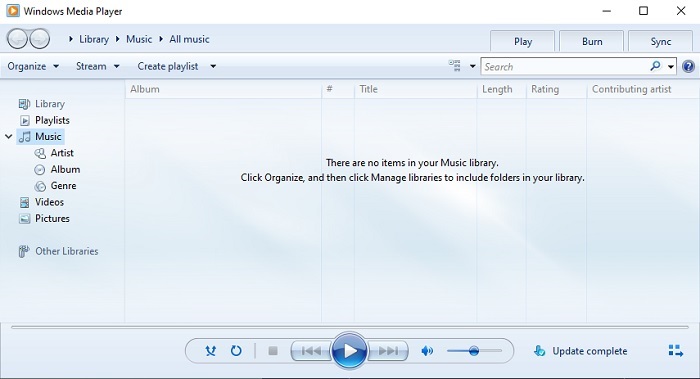Switch to the Burn tab
The image size is (700, 379).
click(592, 42)
